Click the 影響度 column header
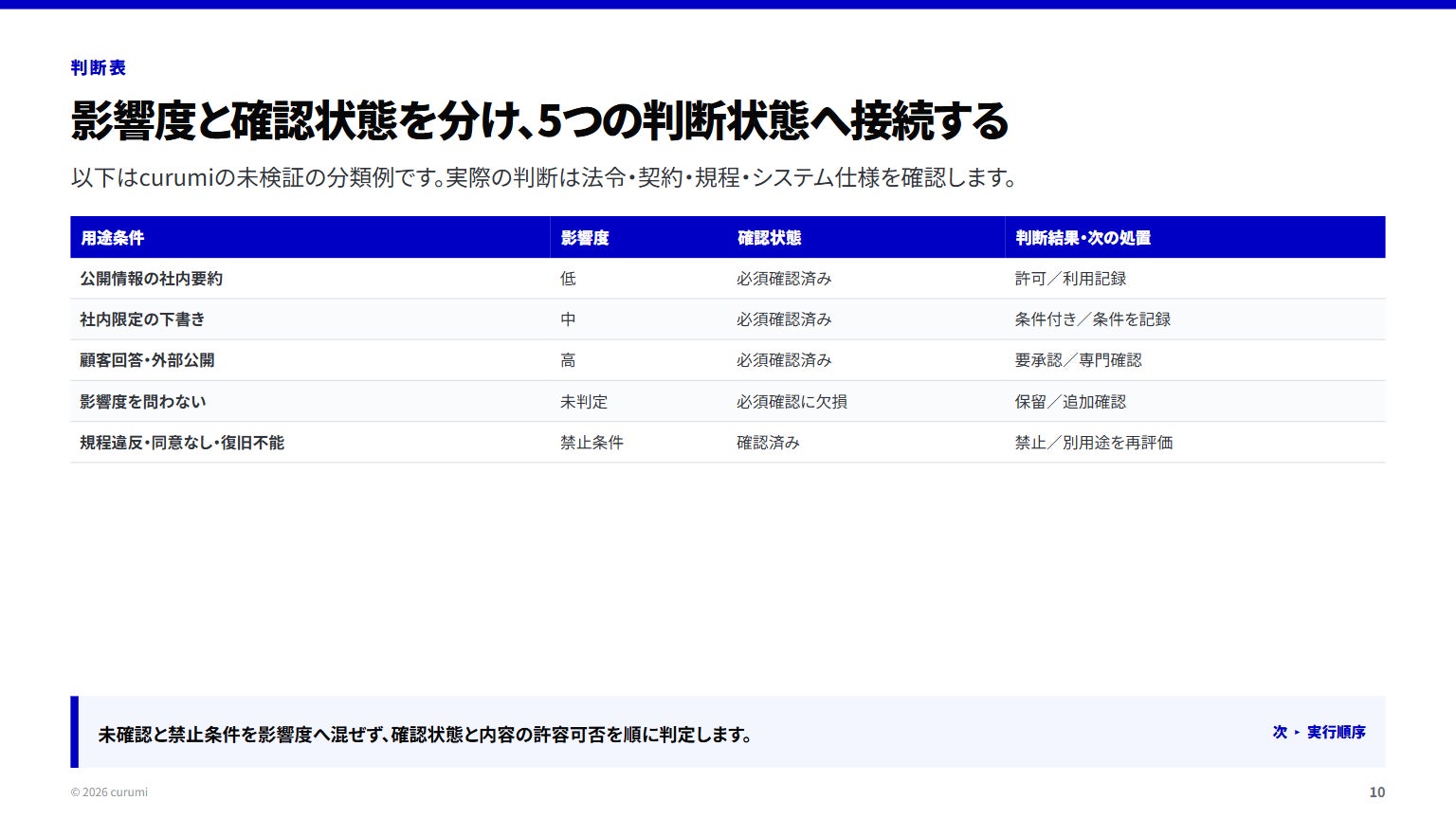This screenshot has width=1456, height=819. tap(584, 238)
